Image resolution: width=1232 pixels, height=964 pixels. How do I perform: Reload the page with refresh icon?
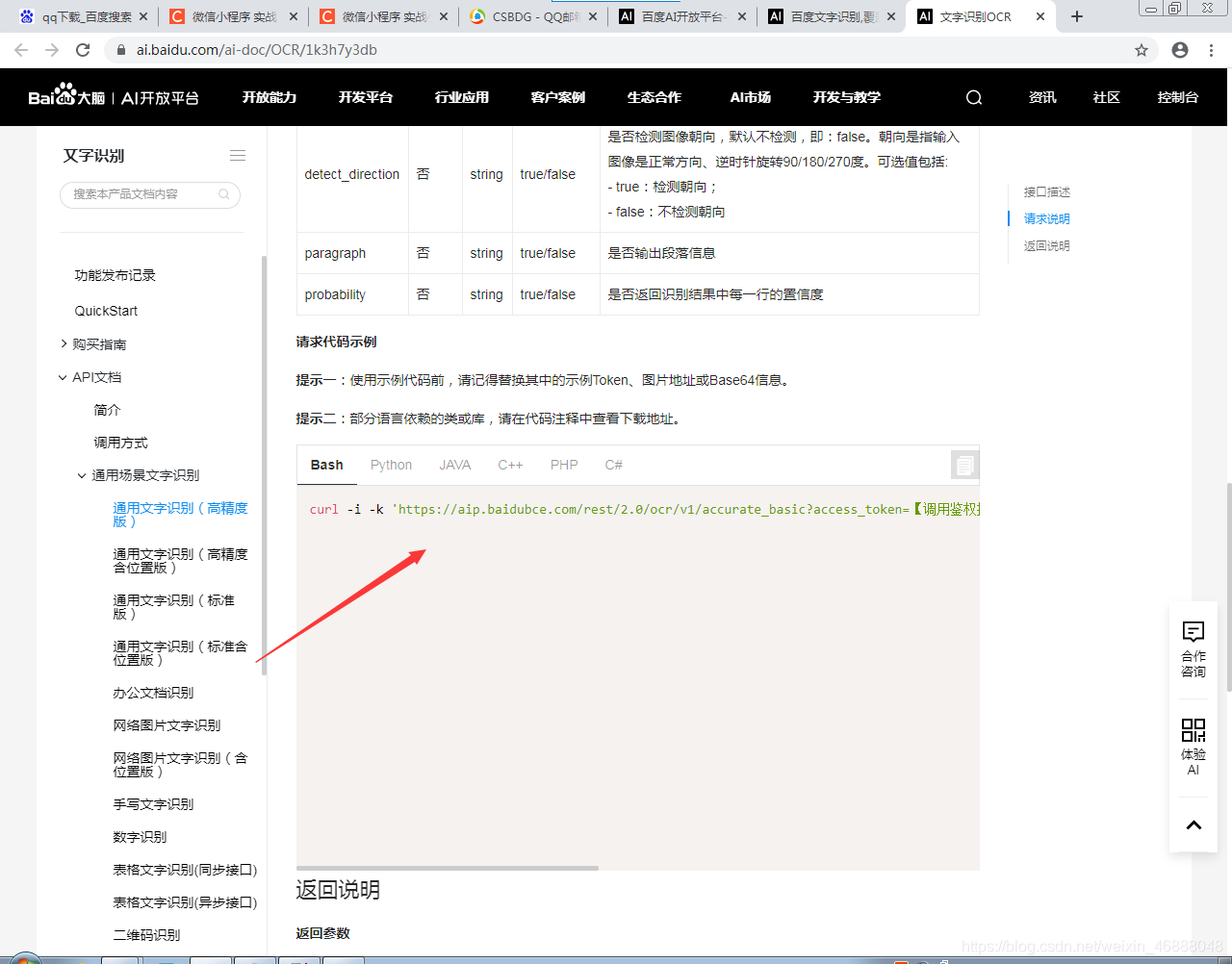(83, 50)
